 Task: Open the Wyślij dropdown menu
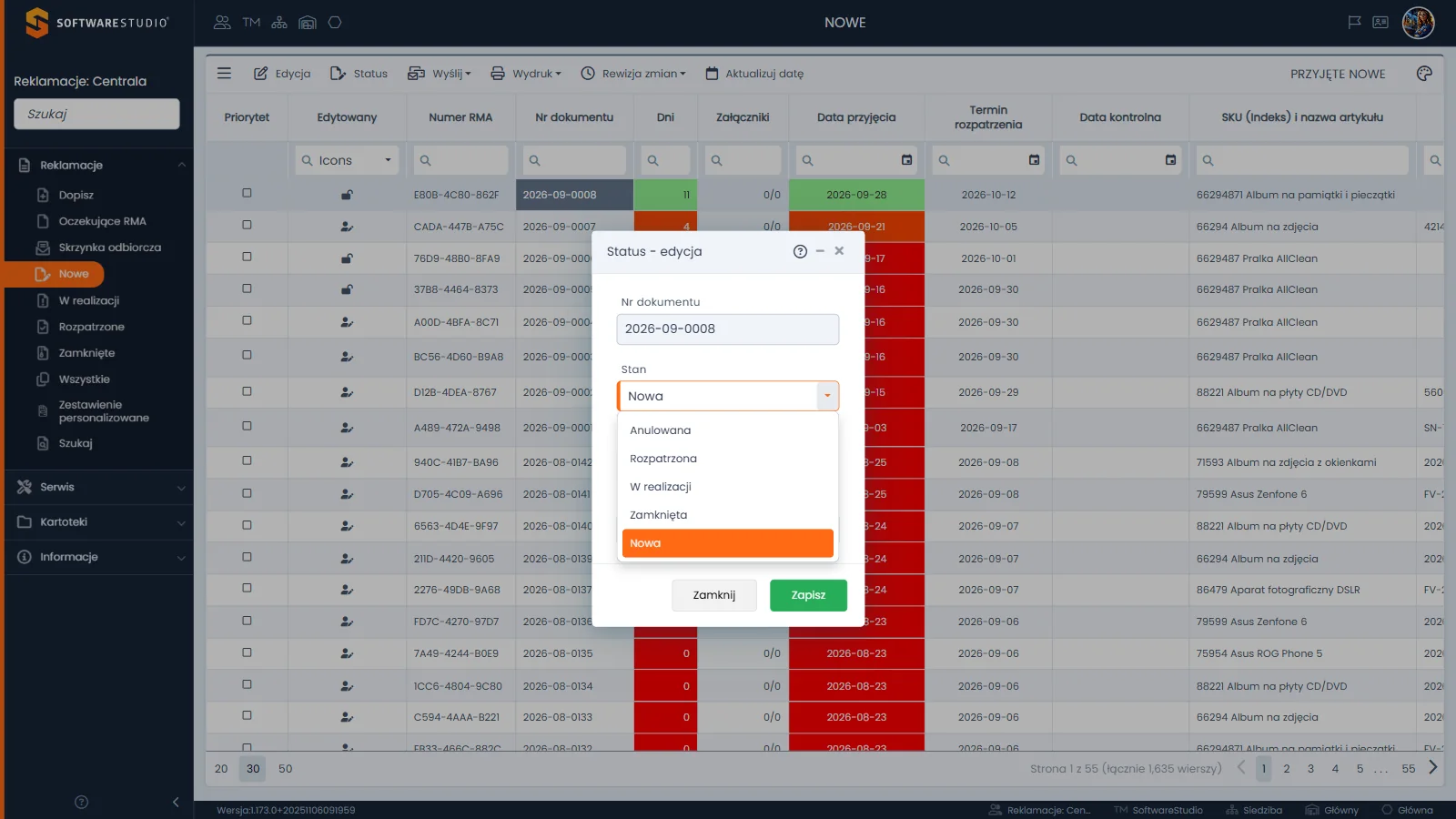tap(440, 74)
